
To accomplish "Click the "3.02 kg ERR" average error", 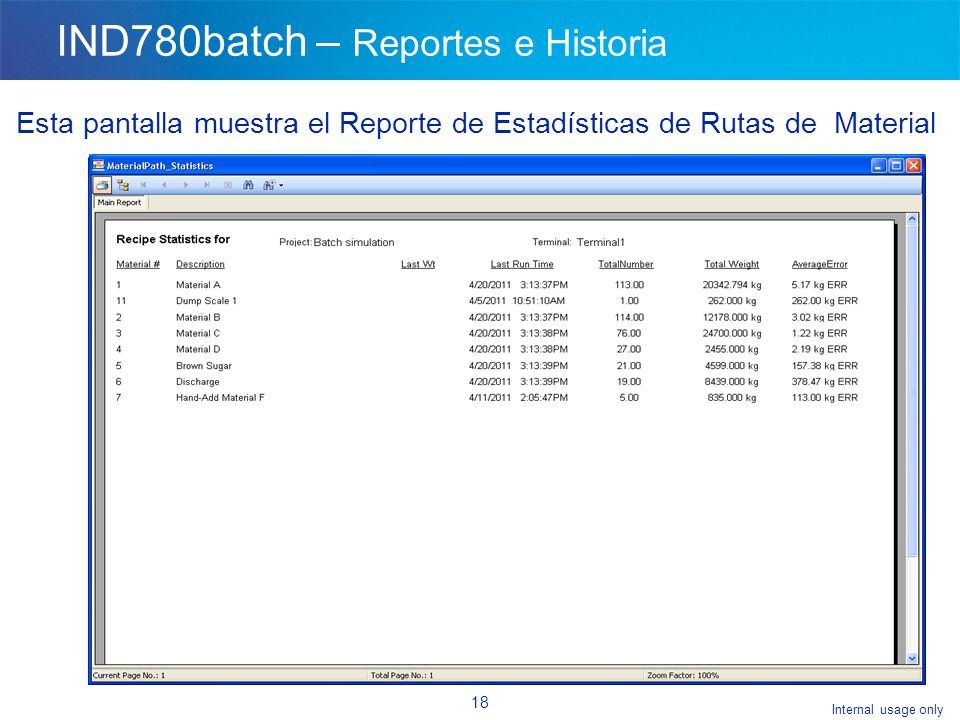I will [820, 318].
